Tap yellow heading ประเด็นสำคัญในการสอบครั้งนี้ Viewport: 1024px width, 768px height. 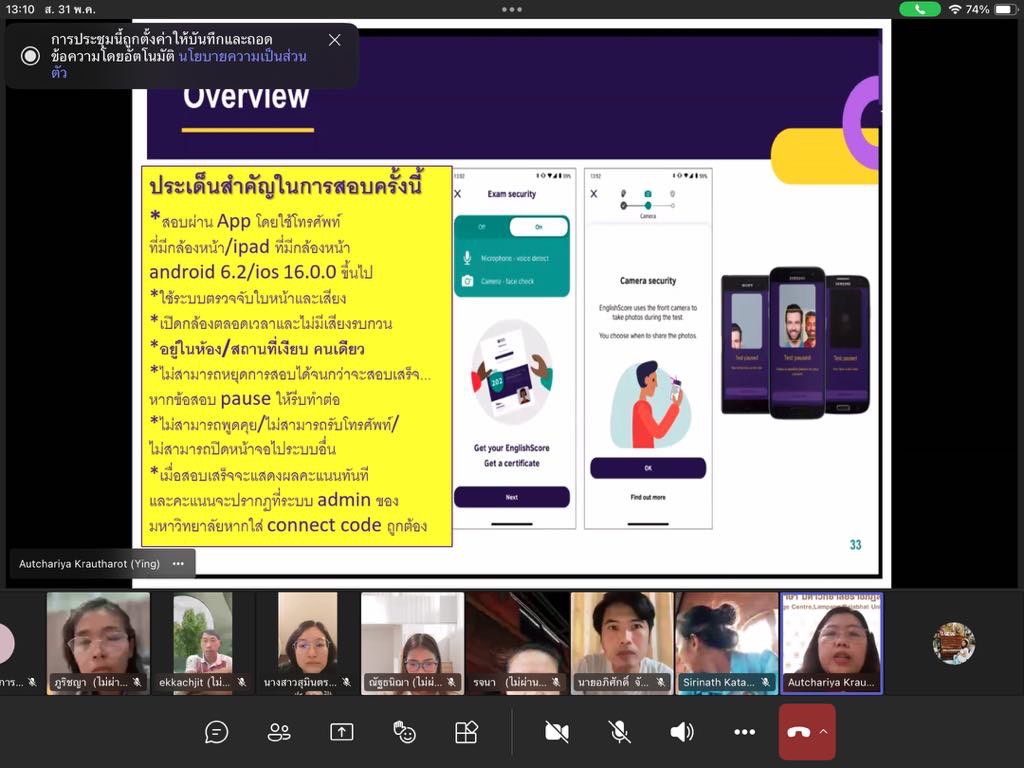286,185
